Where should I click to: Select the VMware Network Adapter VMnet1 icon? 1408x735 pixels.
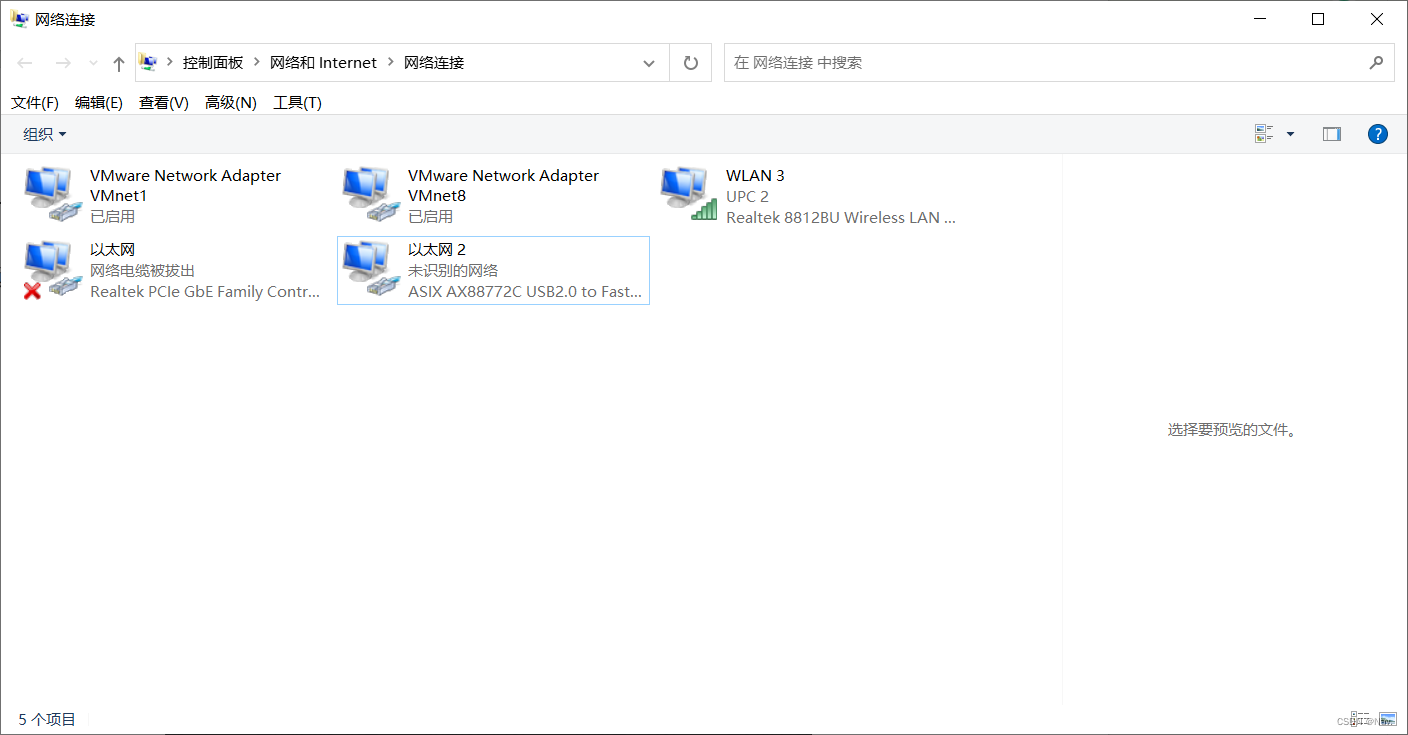[52, 193]
